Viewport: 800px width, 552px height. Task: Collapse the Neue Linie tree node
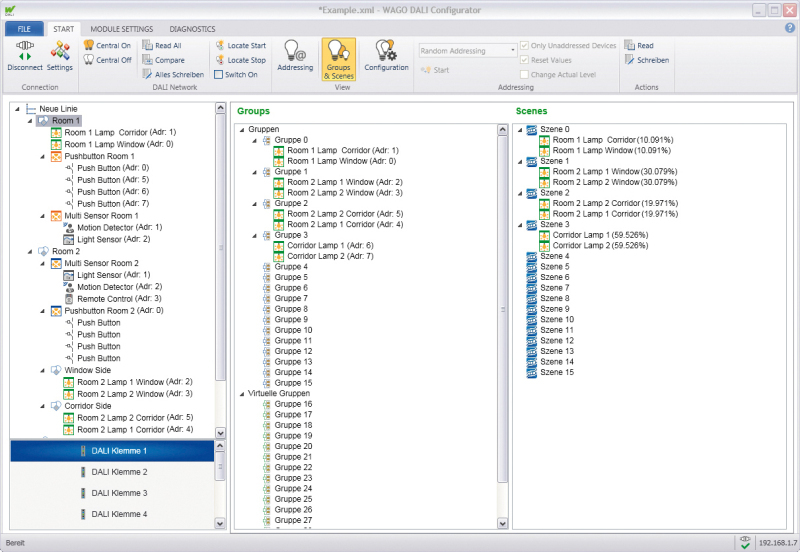(17, 109)
